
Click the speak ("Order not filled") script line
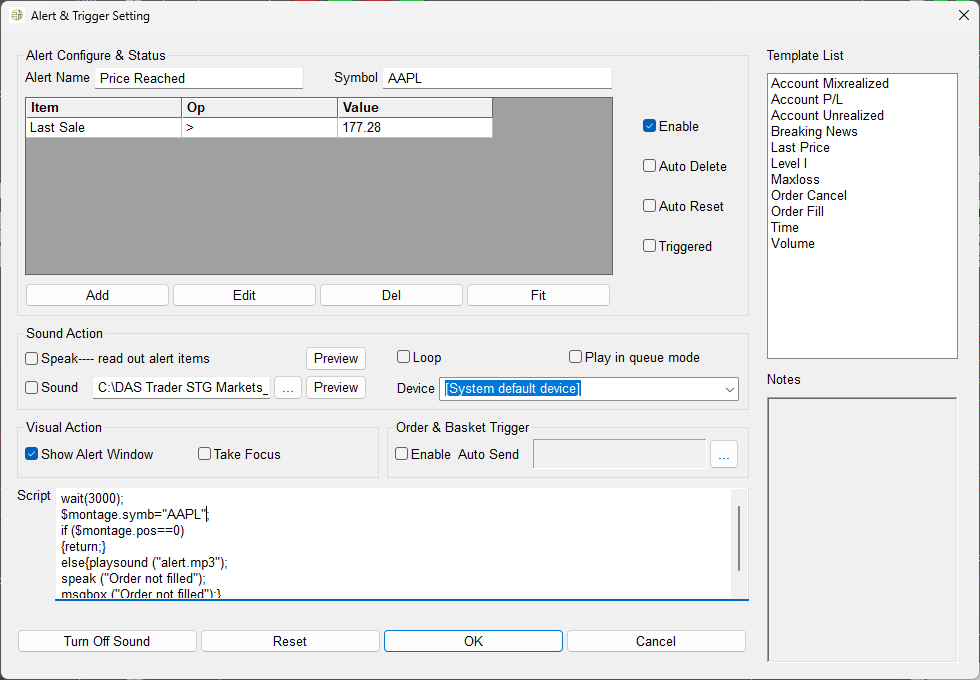(133, 579)
